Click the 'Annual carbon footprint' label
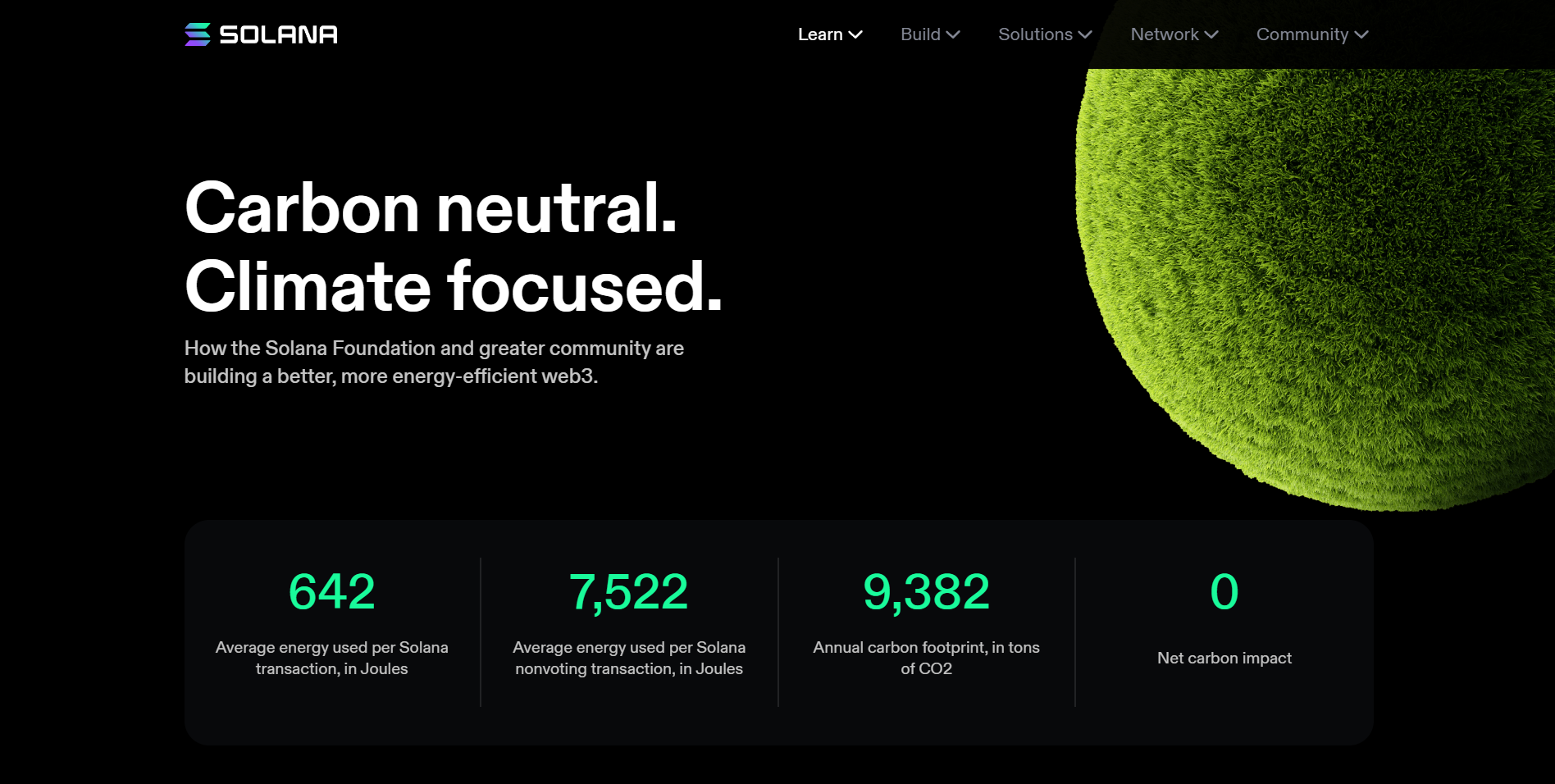 (927, 658)
